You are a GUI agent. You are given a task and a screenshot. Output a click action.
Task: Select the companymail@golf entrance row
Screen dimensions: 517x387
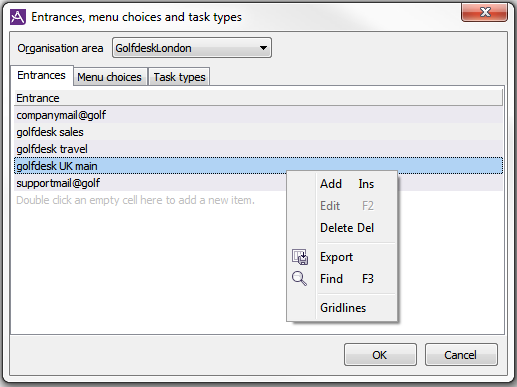click(x=259, y=115)
